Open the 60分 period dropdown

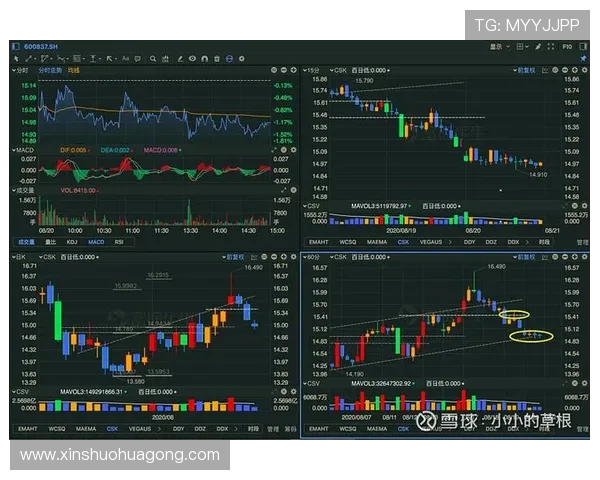click(311, 257)
